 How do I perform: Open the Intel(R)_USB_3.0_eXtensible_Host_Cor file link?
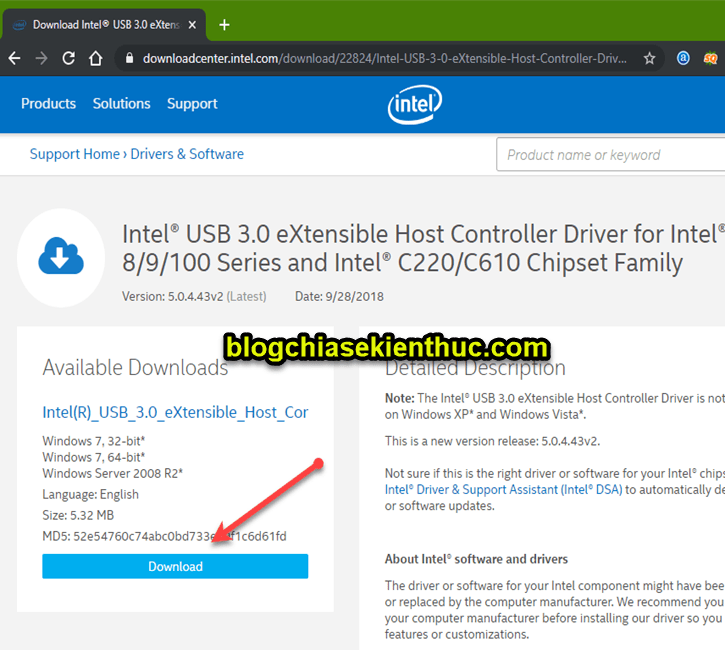pos(175,412)
